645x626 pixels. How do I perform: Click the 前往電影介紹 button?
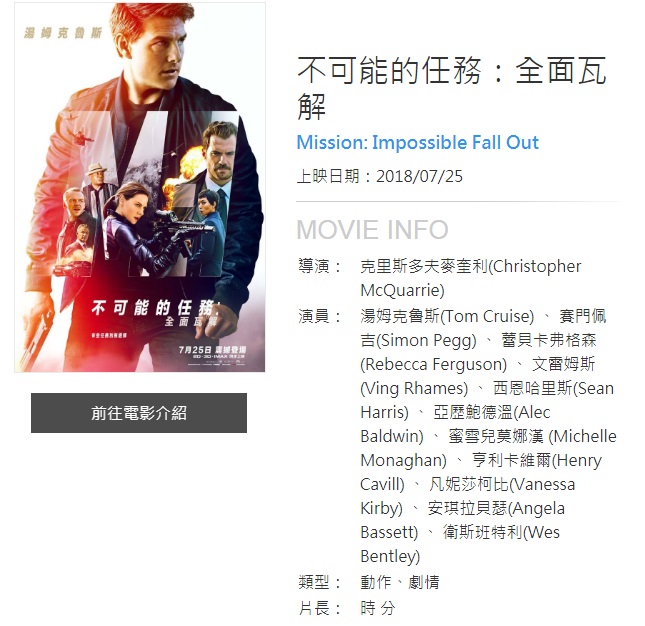(139, 413)
